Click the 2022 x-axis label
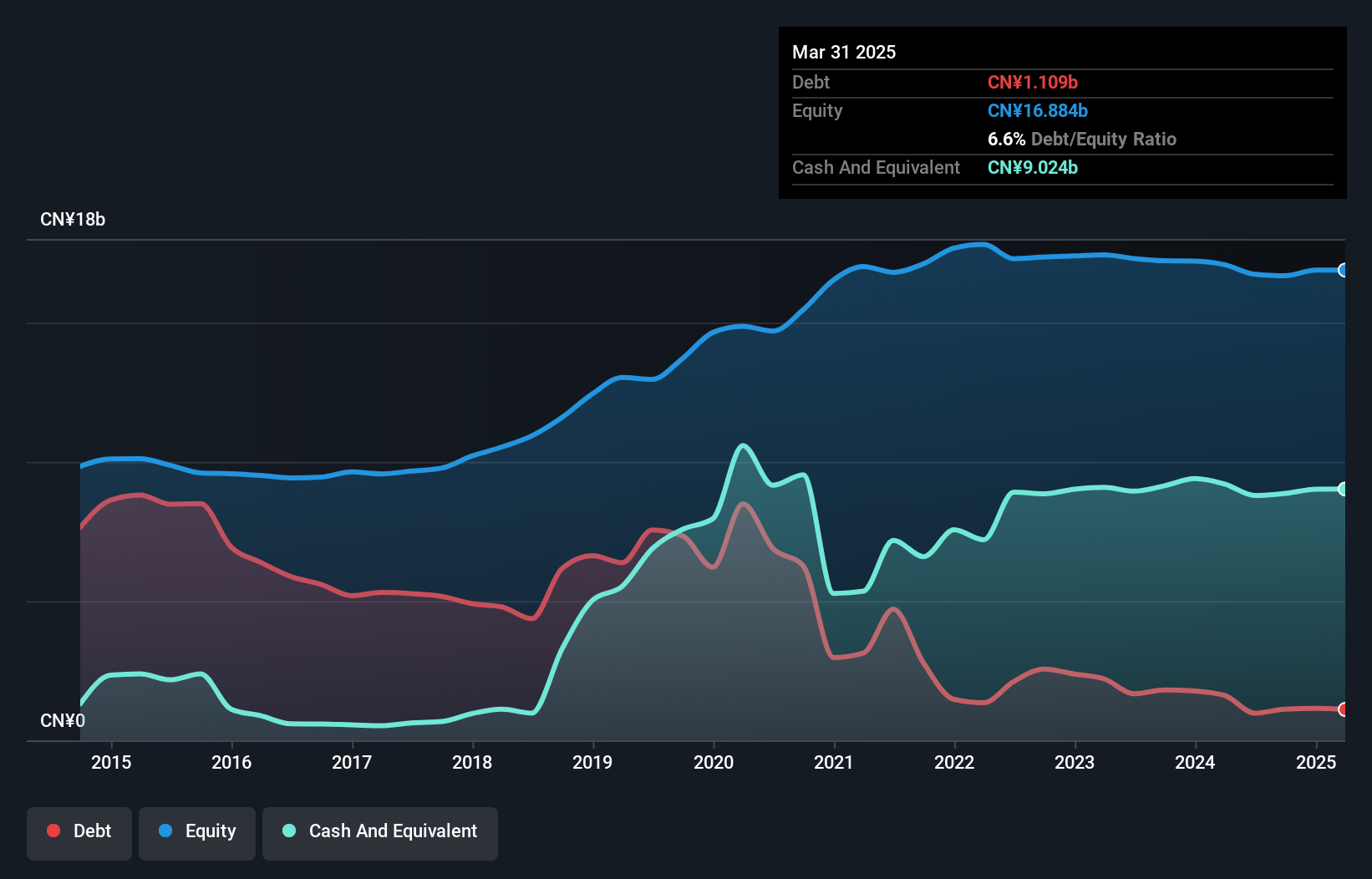 954,762
